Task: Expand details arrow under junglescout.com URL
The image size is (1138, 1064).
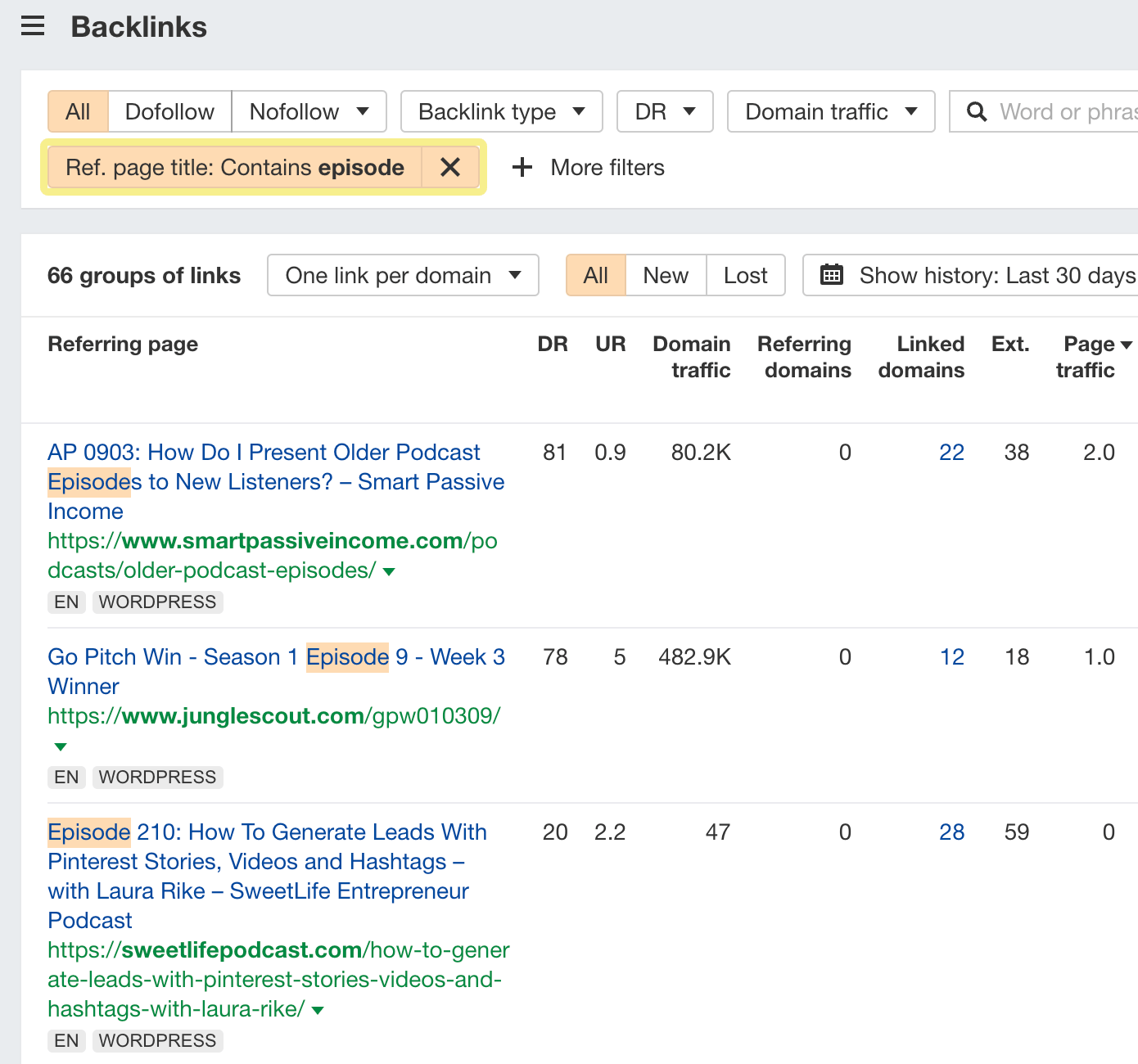Action: coord(60,746)
